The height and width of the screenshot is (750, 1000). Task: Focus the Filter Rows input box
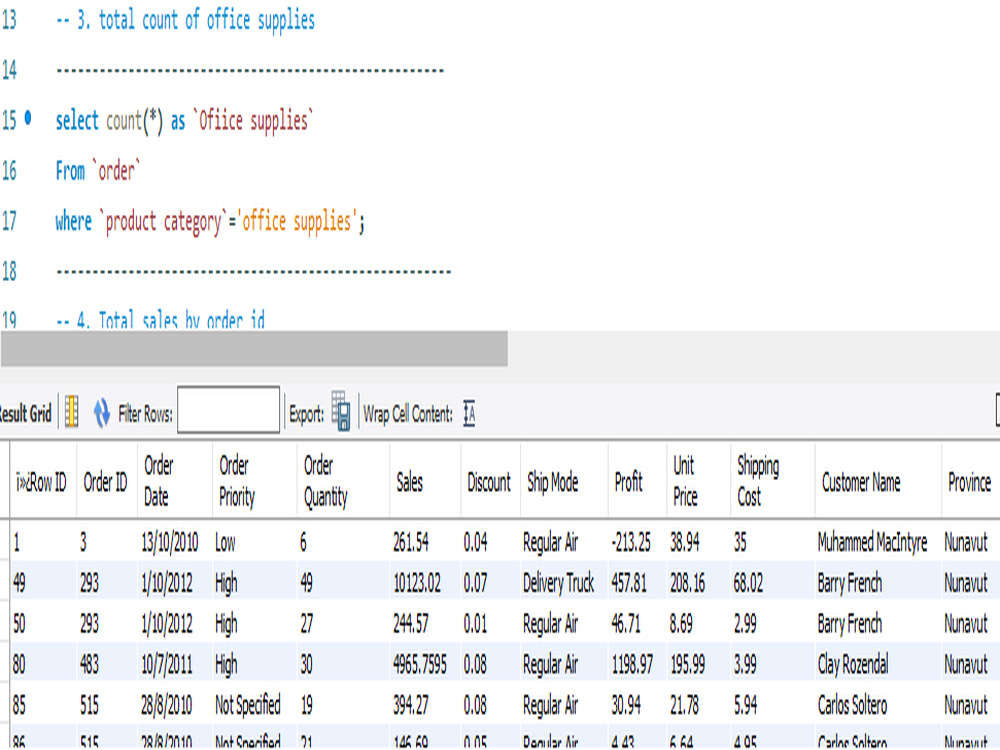tap(228, 409)
